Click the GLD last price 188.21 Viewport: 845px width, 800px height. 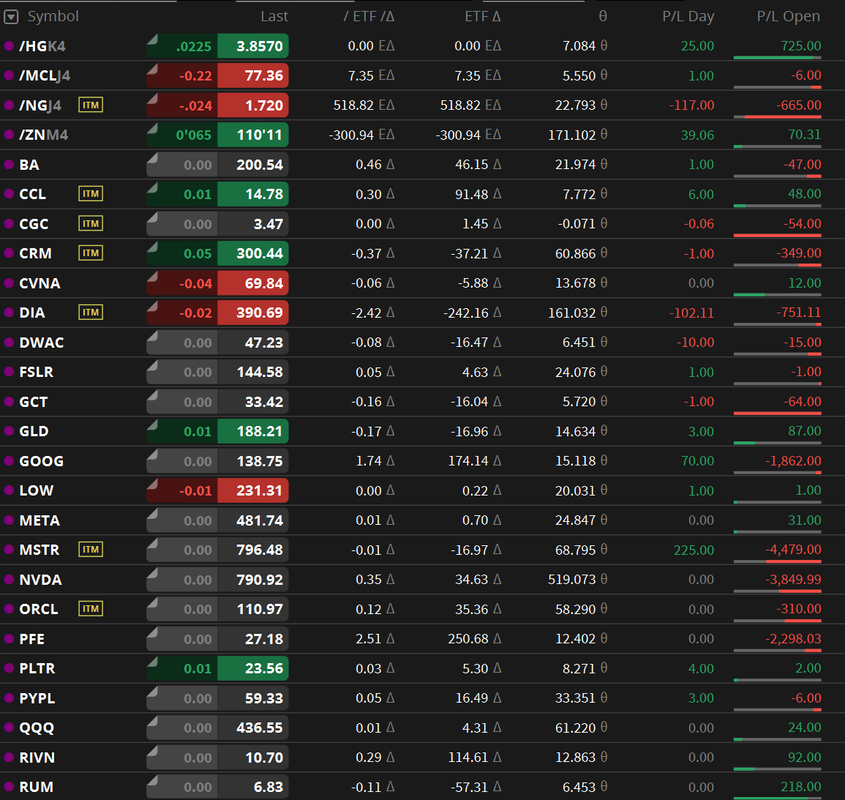click(x=253, y=431)
